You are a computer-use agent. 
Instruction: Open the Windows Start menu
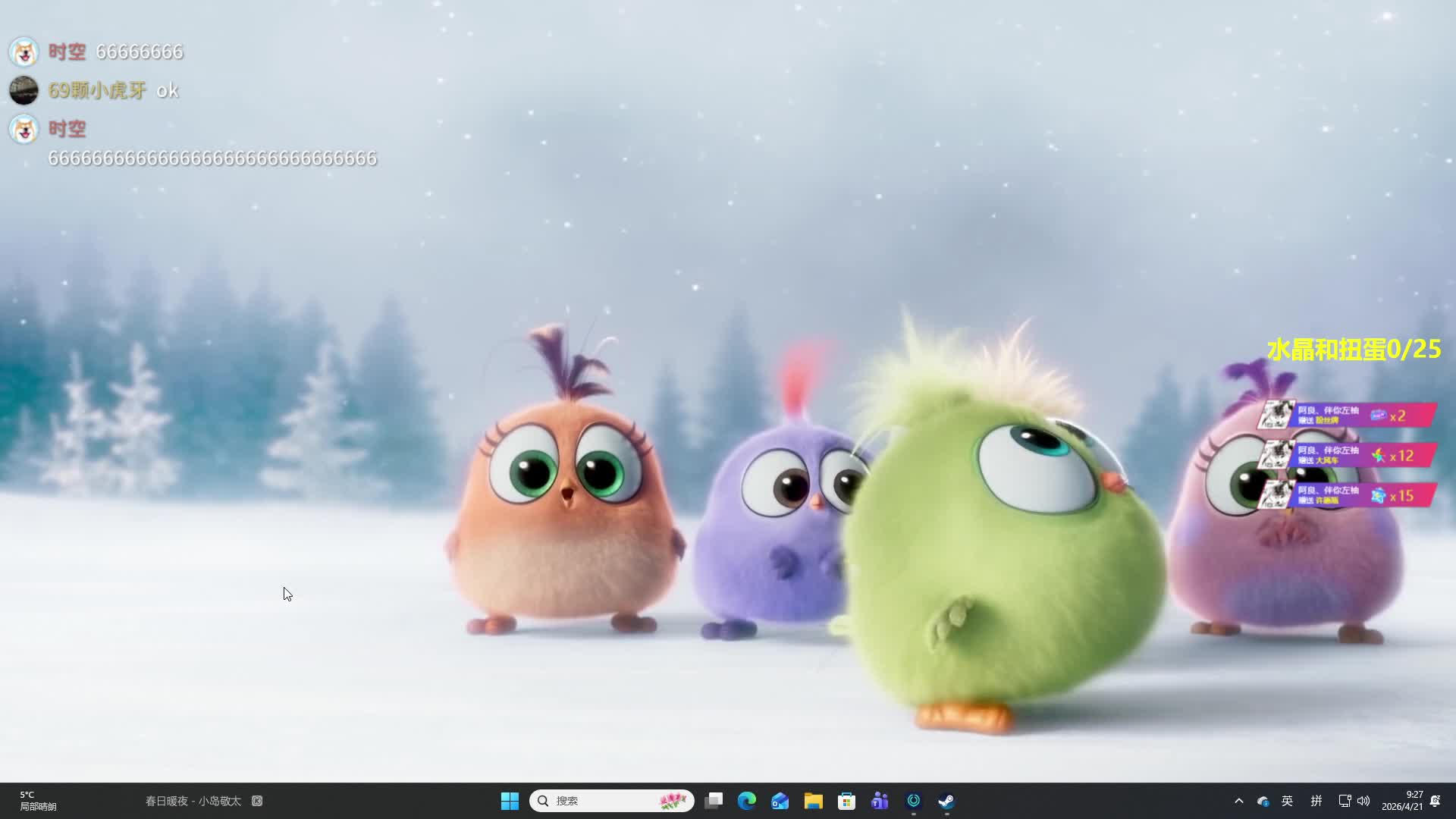point(510,801)
